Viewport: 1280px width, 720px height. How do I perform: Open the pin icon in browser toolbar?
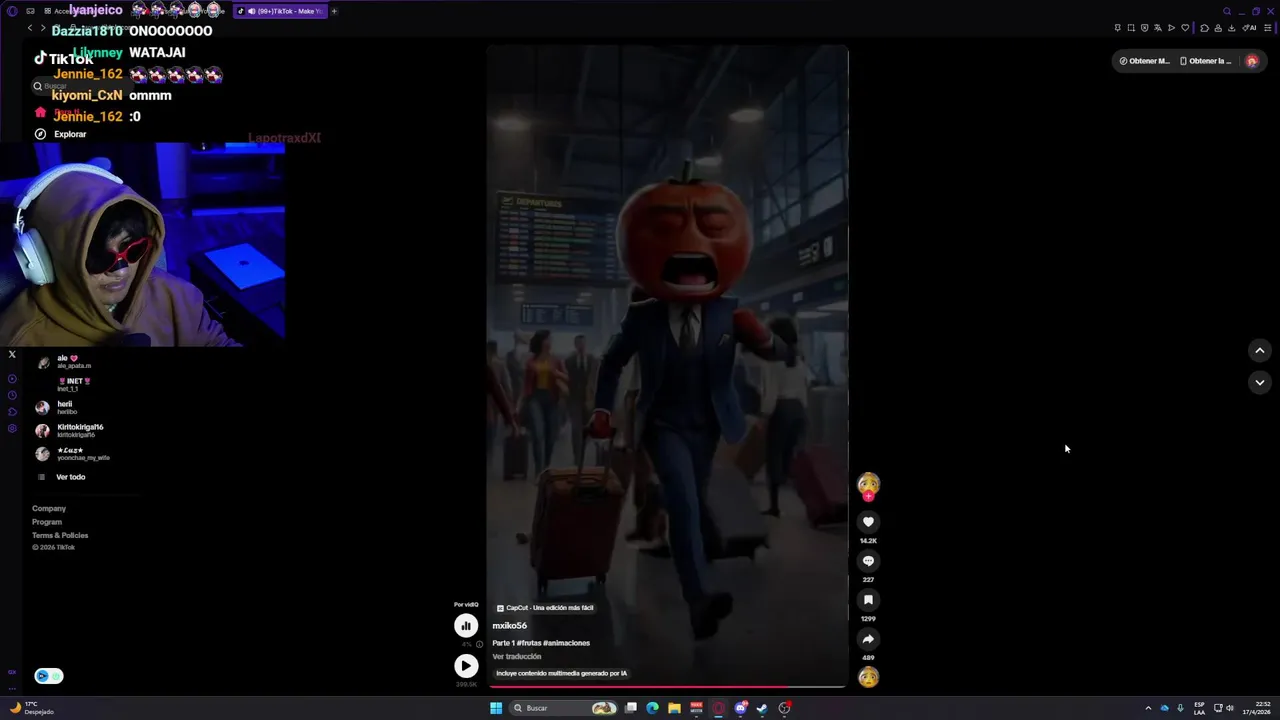1117,28
